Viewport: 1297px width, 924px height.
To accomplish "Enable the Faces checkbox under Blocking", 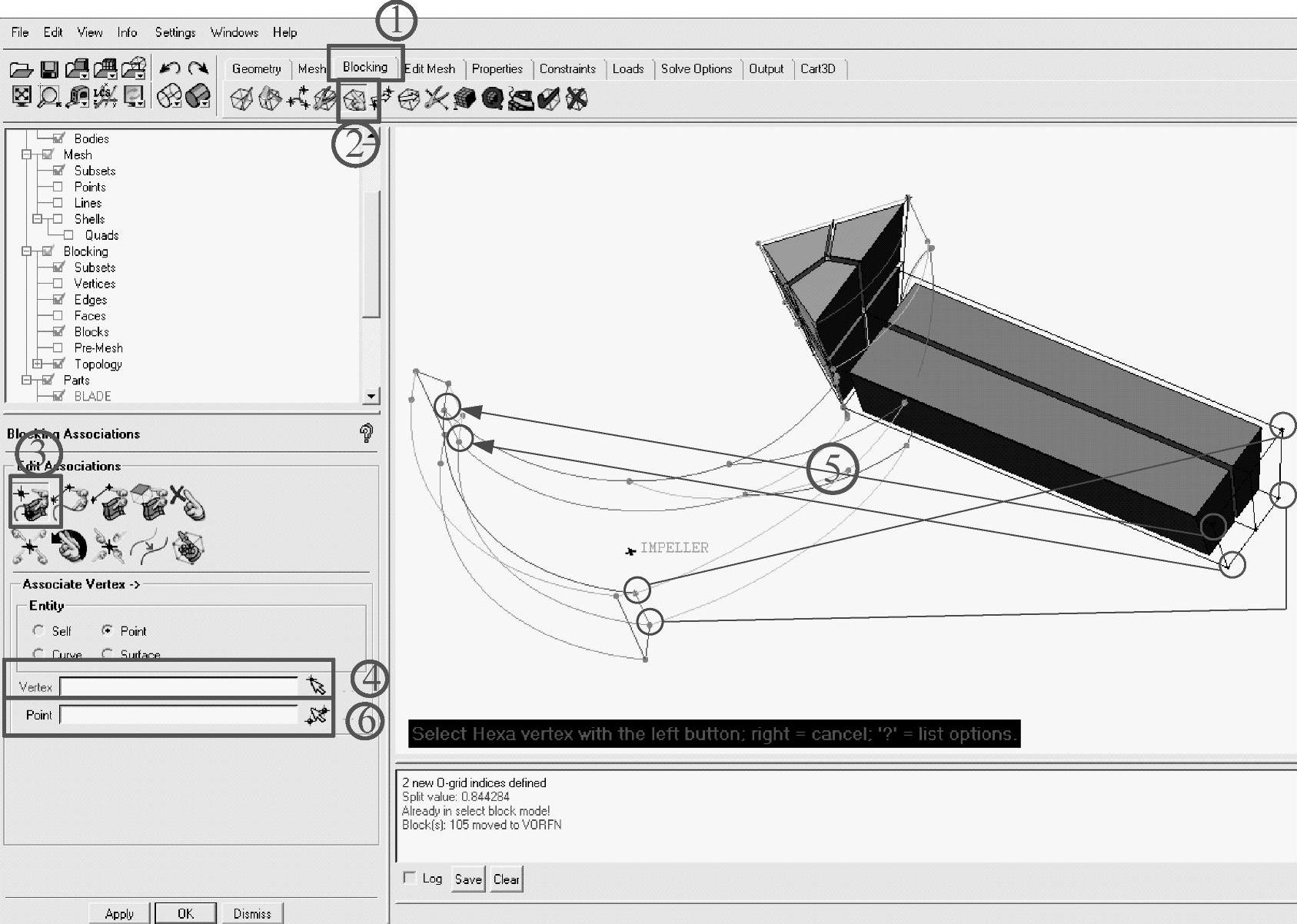I will point(58,316).
